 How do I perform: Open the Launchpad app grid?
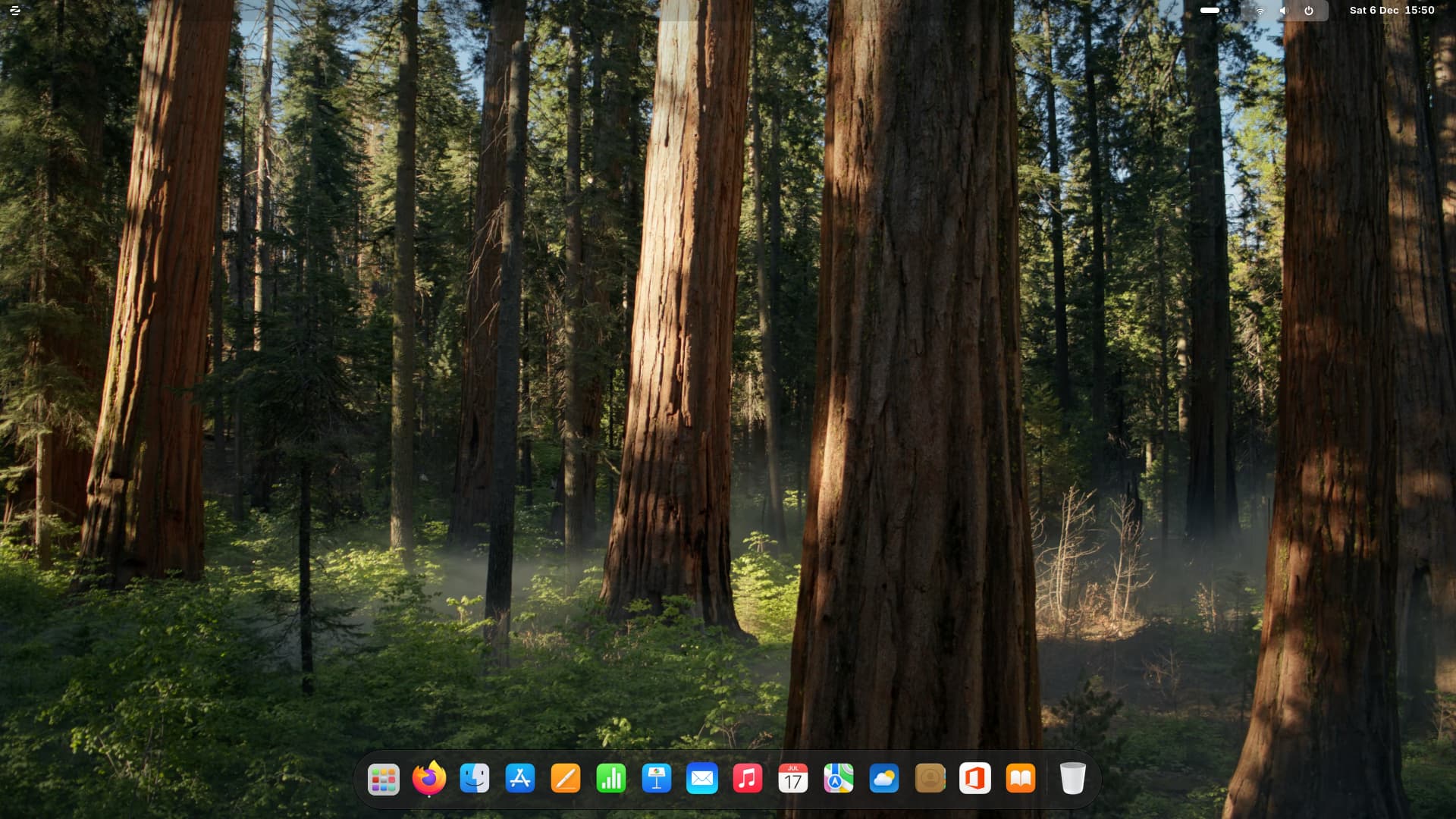point(384,779)
